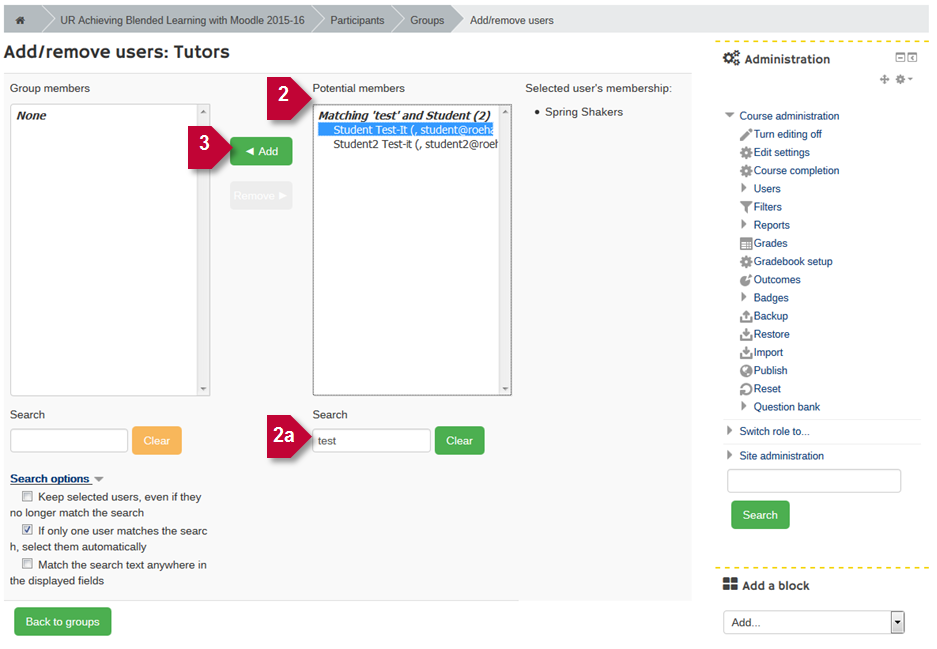937x649 pixels.
Task: Click Potential members list scroll down arrow
Action: [506, 388]
